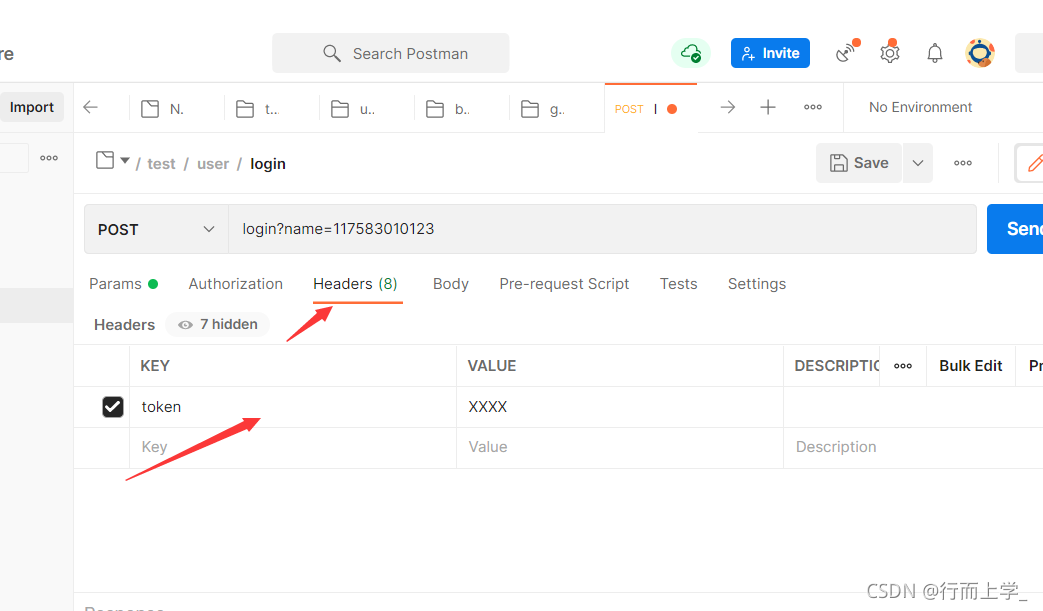Open the cloud sync status icon
Image resolution: width=1043 pixels, height=611 pixels.
pos(690,53)
